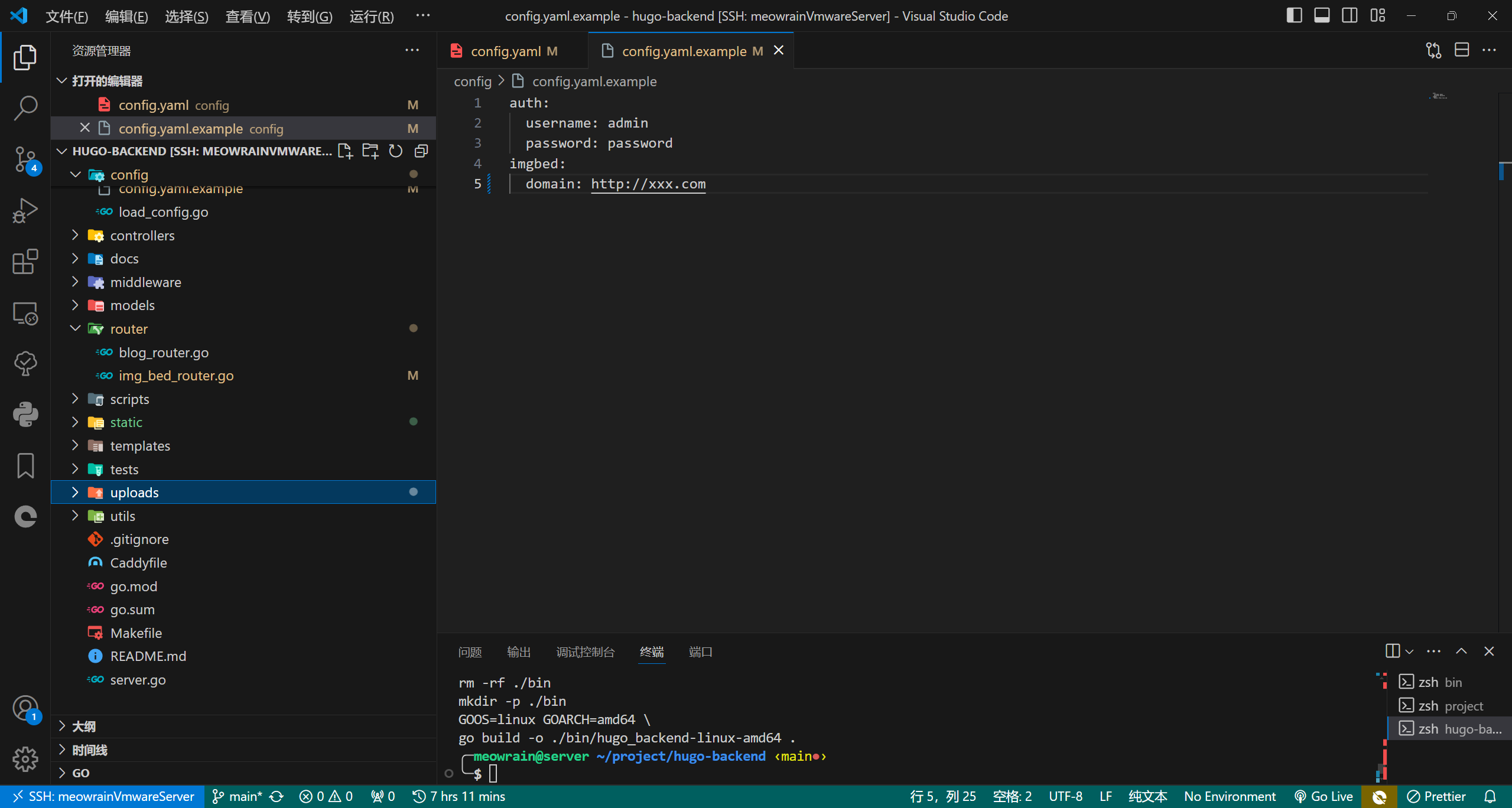This screenshot has height=808, width=1512.
Task: Collapse all folders in explorer
Action: (421, 151)
